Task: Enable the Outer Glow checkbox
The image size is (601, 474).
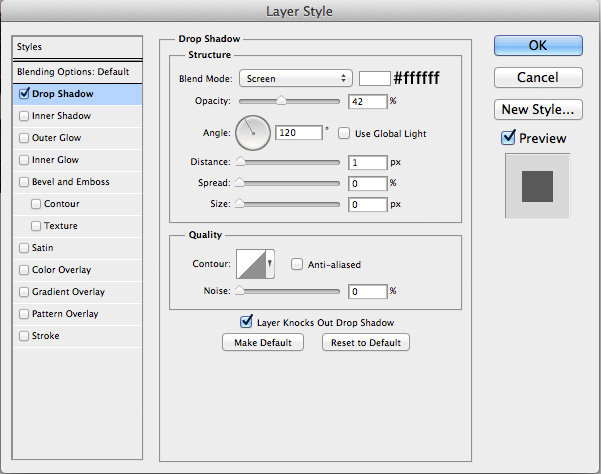Action: click(x=24, y=138)
